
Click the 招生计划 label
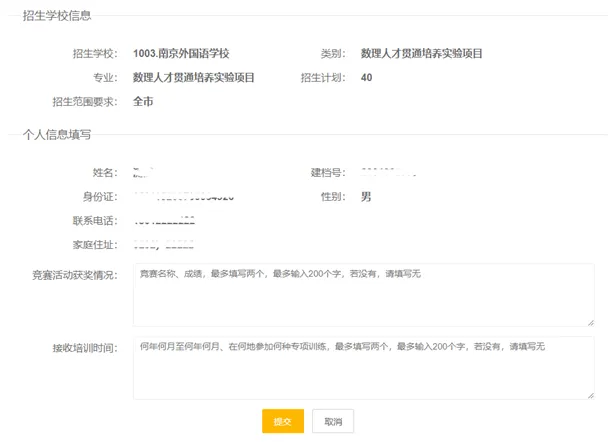pos(323,78)
